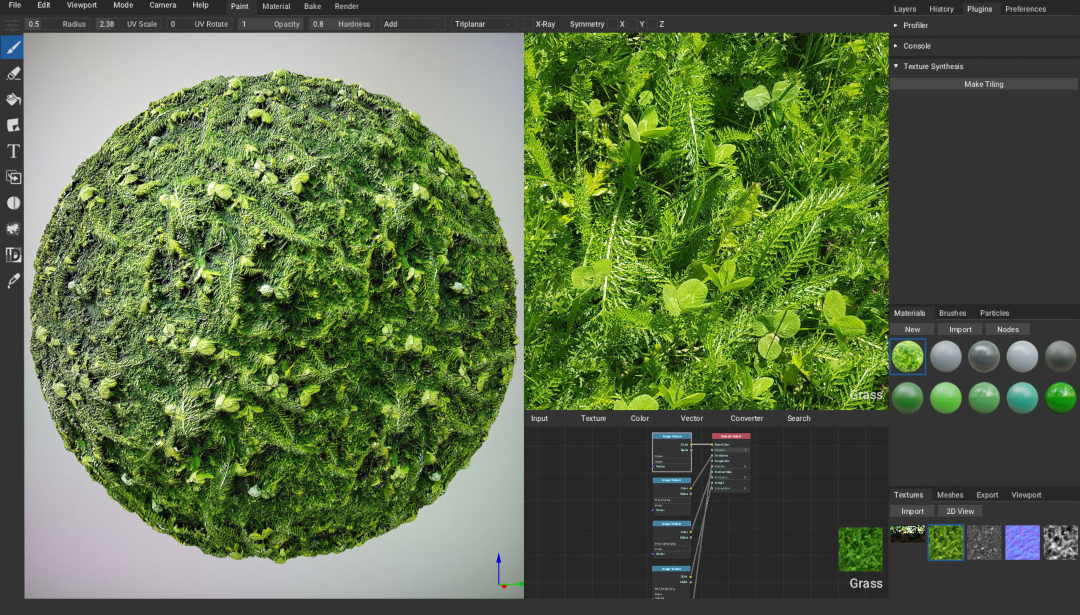Choose the Decal tool

click(13, 125)
